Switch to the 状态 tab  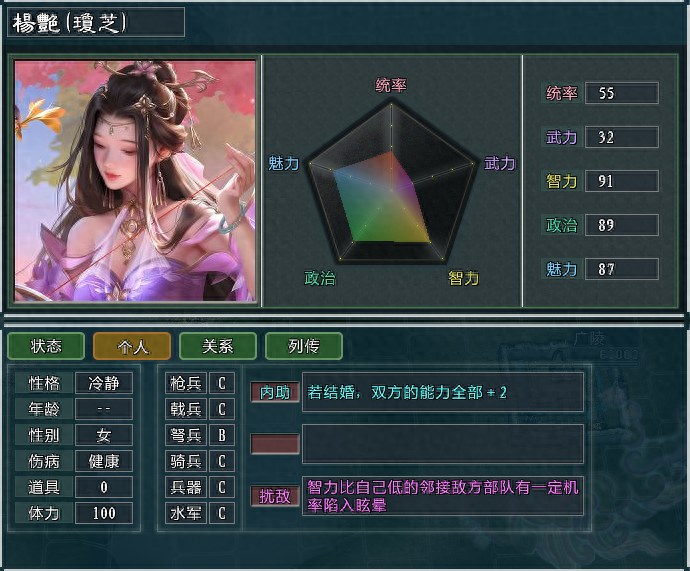[46, 346]
